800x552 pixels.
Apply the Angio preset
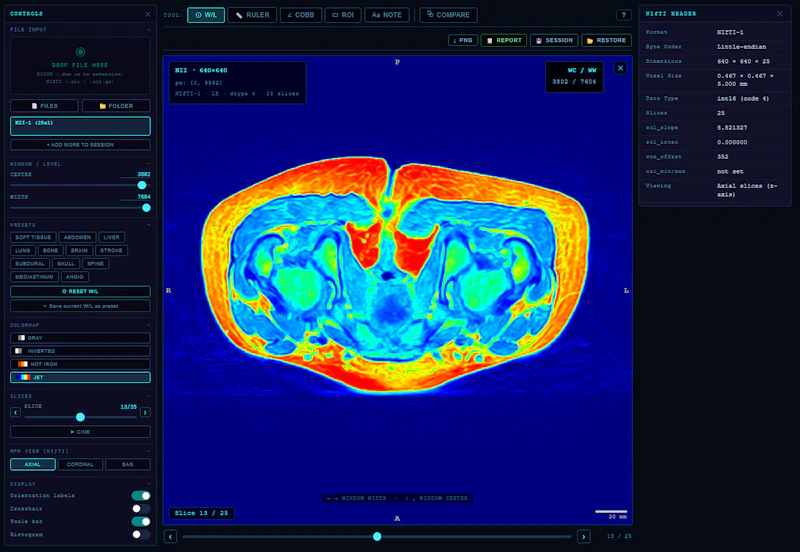(74, 277)
